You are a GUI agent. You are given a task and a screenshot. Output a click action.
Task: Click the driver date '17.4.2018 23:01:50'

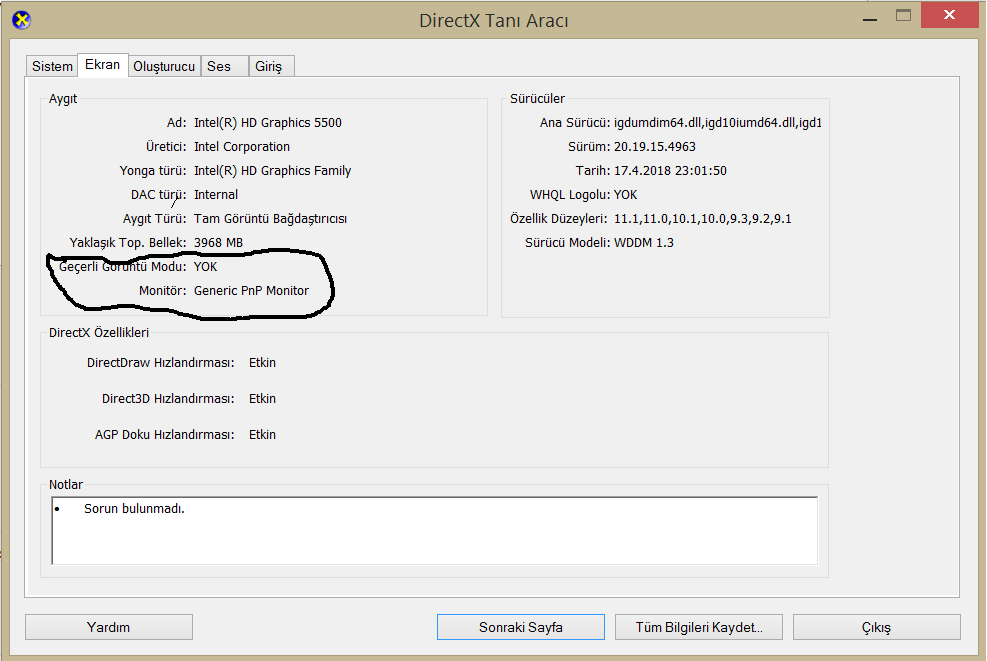pos(670,171)
